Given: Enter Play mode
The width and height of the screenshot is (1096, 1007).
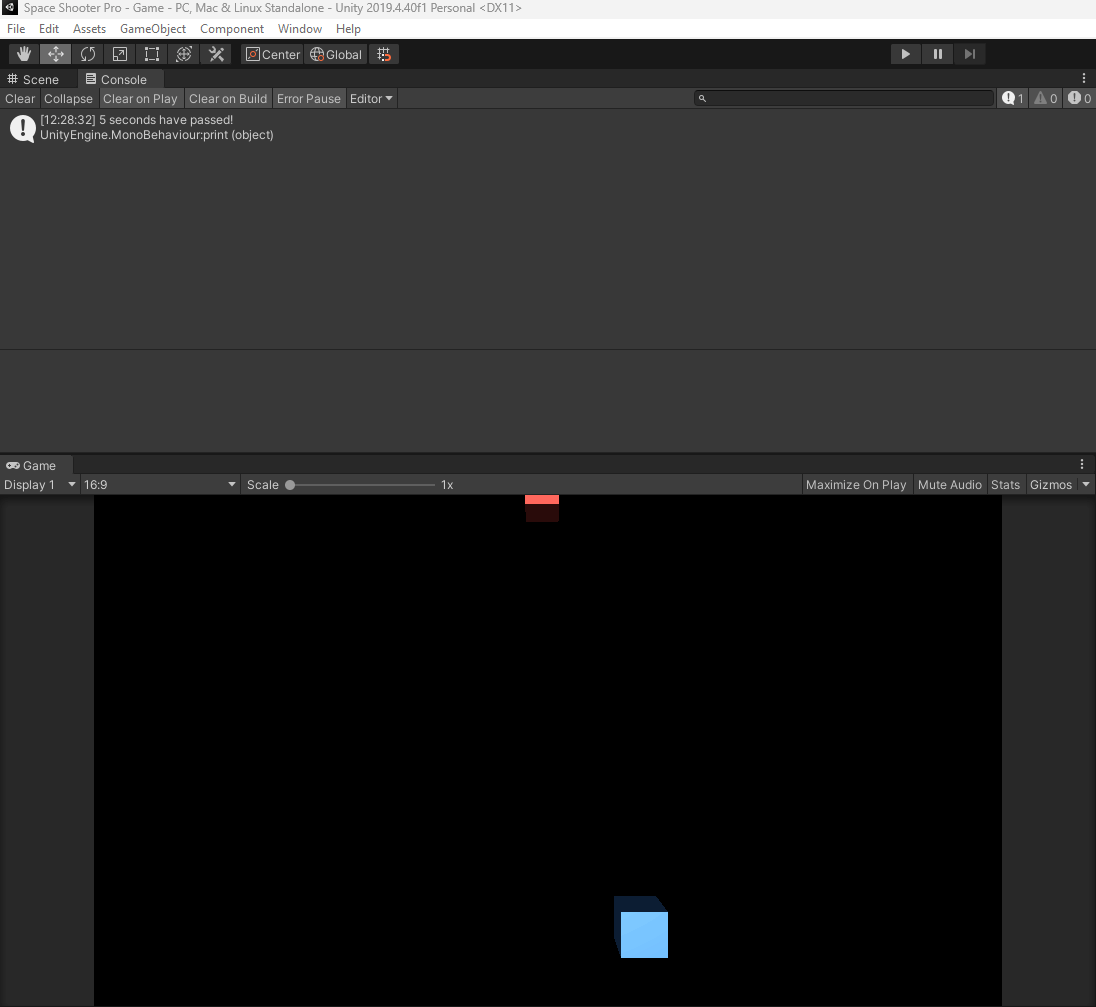Looking at the screenshot, I should [905, 53].
